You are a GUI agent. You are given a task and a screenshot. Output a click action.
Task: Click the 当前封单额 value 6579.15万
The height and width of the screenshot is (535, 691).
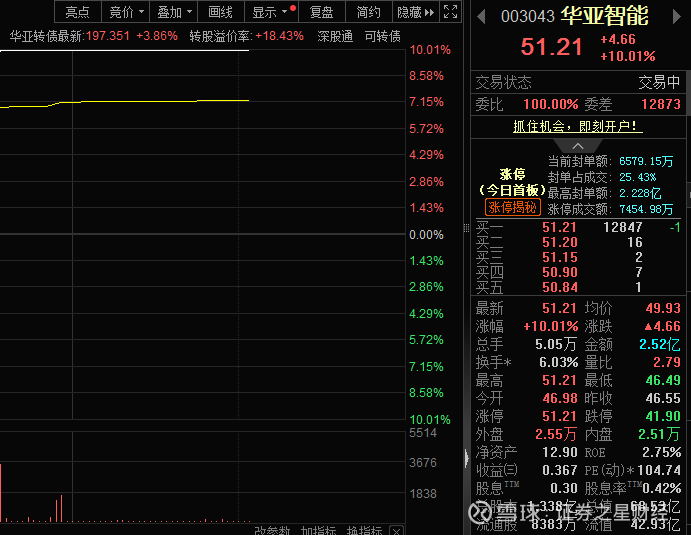(646, 161)
